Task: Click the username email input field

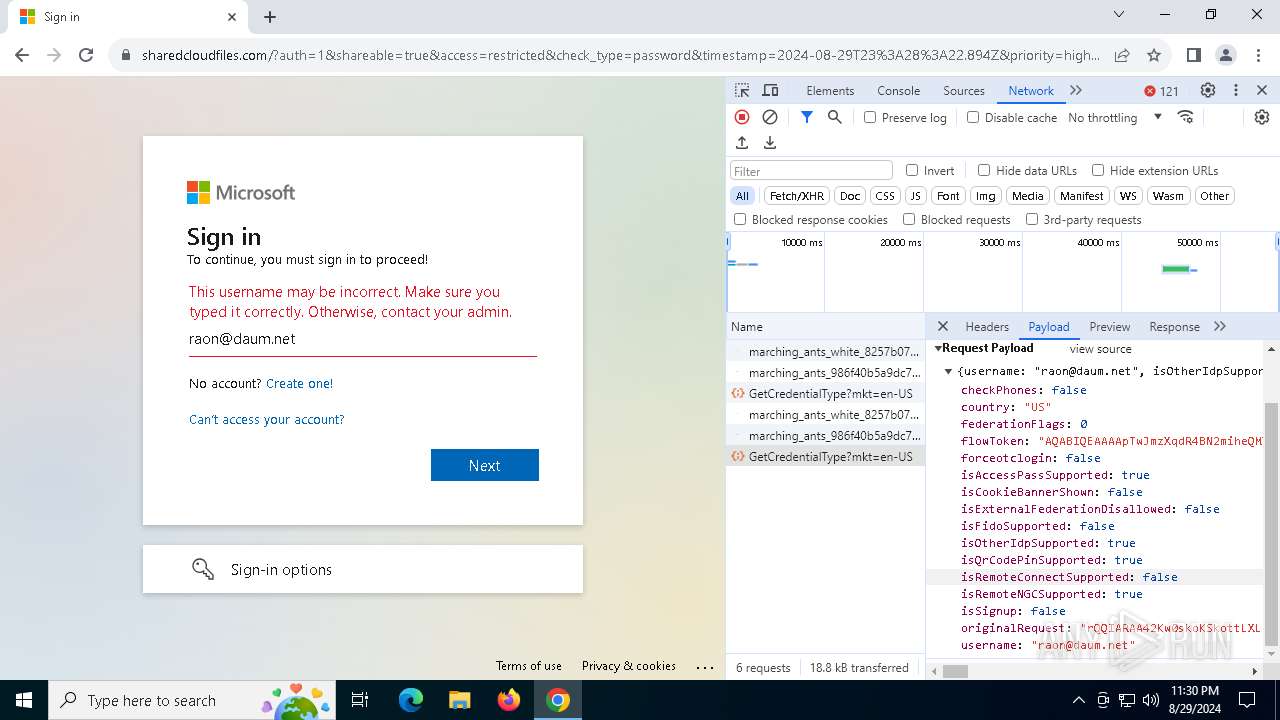Action: tap(363, 339)
